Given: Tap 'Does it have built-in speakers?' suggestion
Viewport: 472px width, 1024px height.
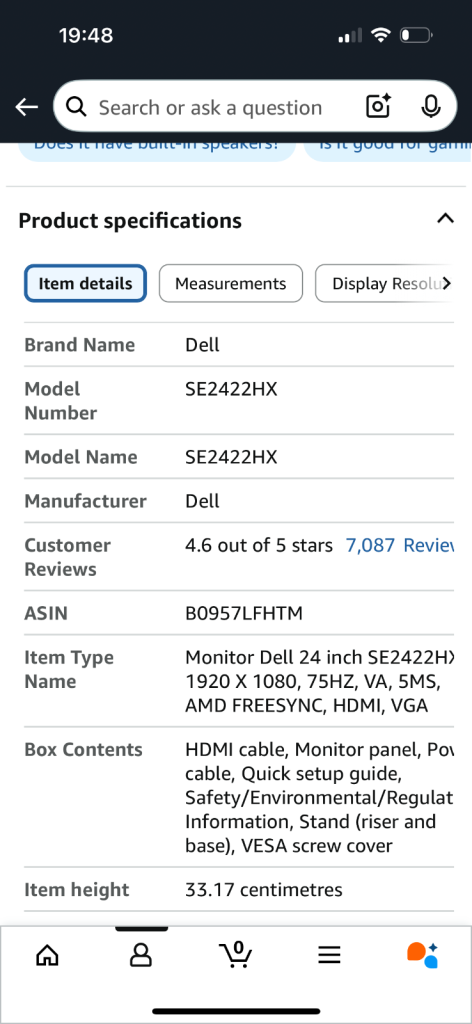Looking at the screenshot, I should pos(157,148).
